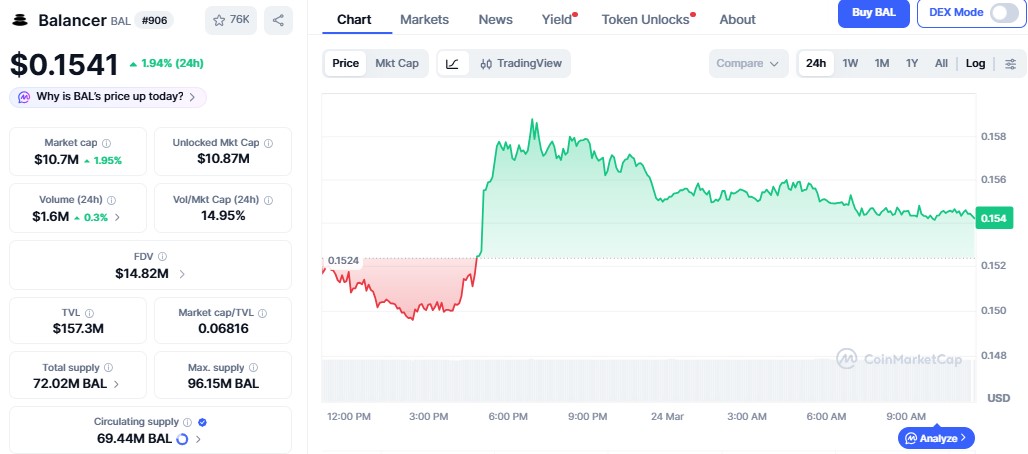
Task: Click the AI icon beside price question
Action: (x=24, y=97)
